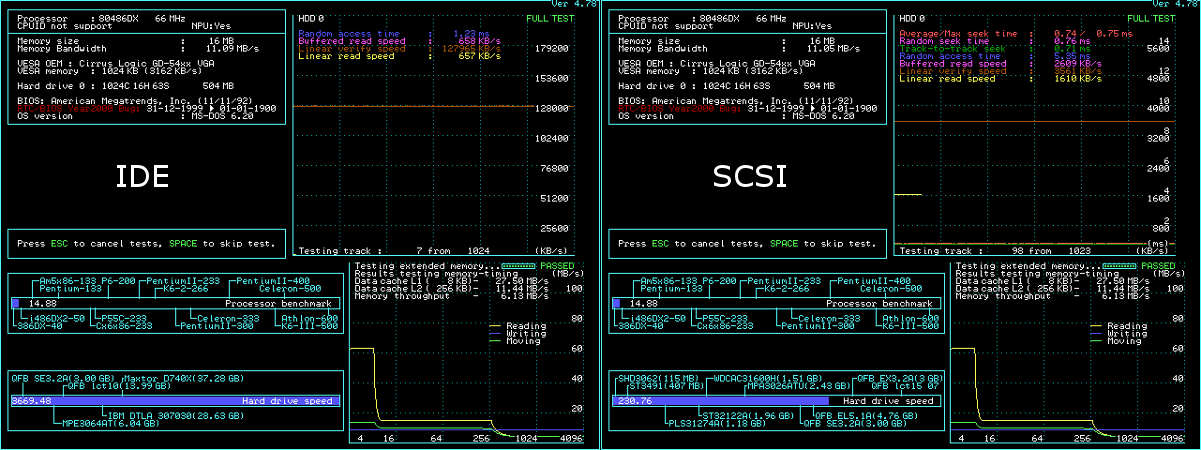Click the 14.88 processor benchmark score under IDE

42,303
